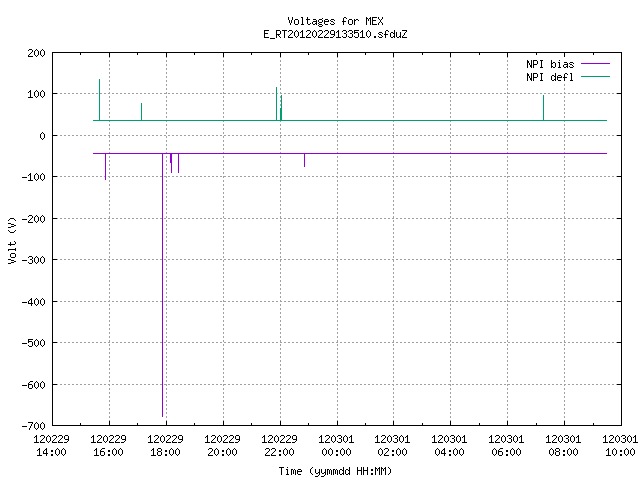Click the 'Volt (V)' y-axis label
The image size is (640, 480).
tap(12, 240)
